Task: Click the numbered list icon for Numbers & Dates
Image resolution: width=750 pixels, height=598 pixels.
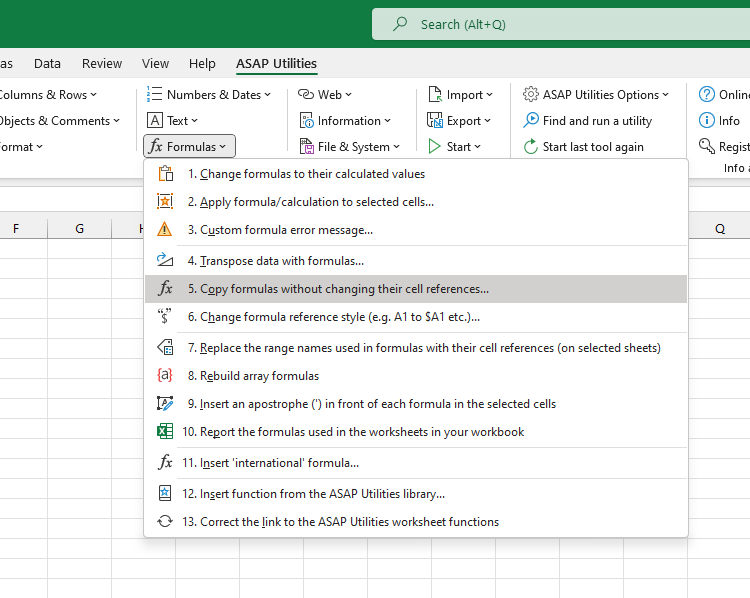Action: (x=154, y=94)
